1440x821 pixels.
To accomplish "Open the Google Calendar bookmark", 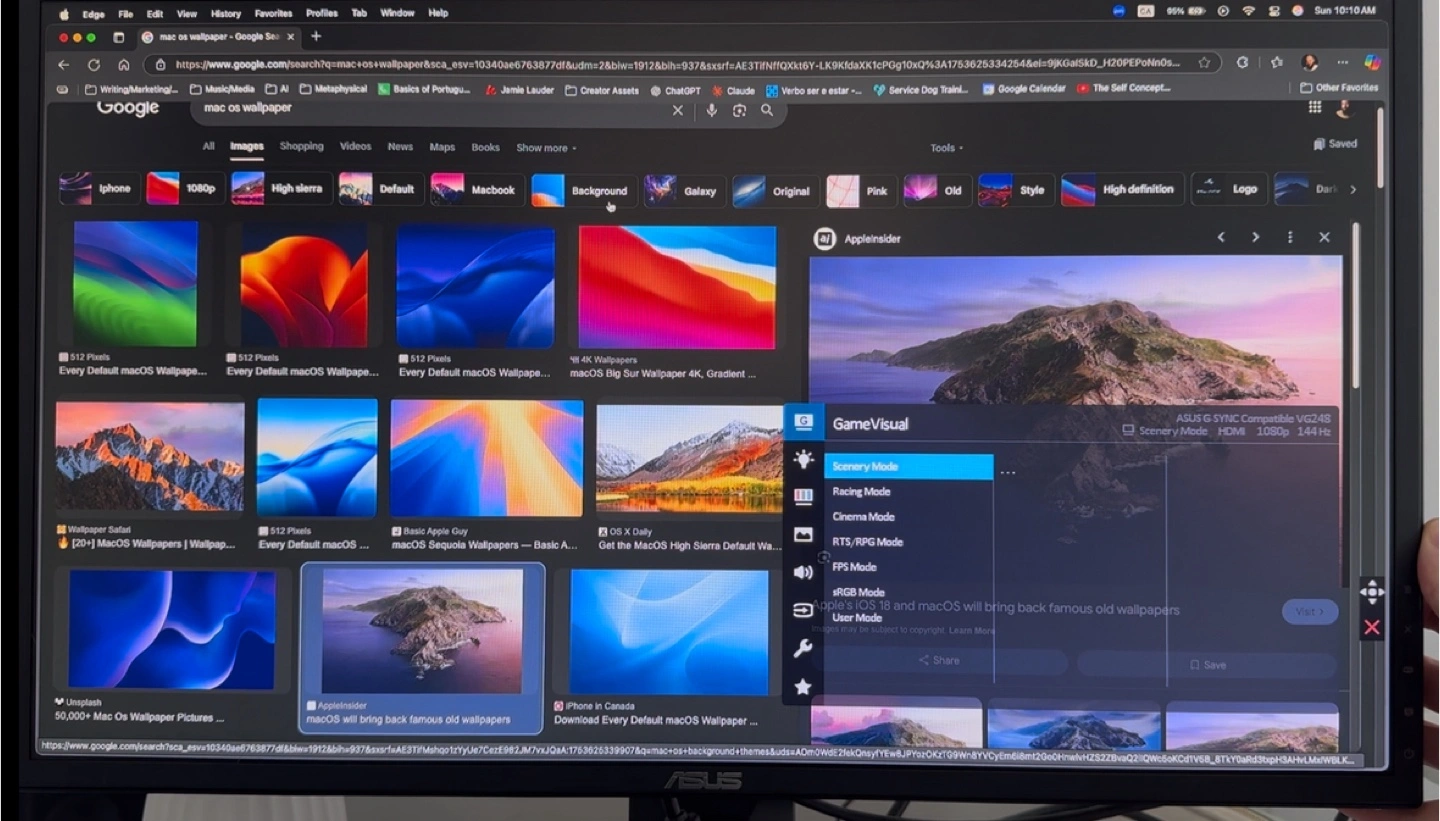I will click(1024, 89).
